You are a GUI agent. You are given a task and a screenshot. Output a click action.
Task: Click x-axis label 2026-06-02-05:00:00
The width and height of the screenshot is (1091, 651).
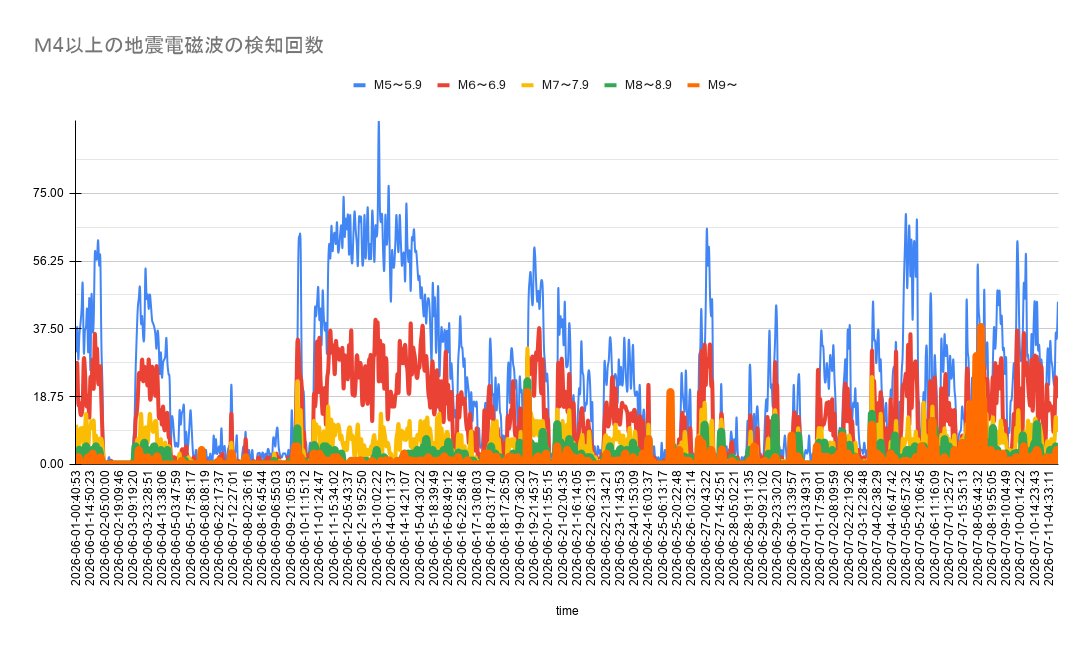click(x=104, y=528)
